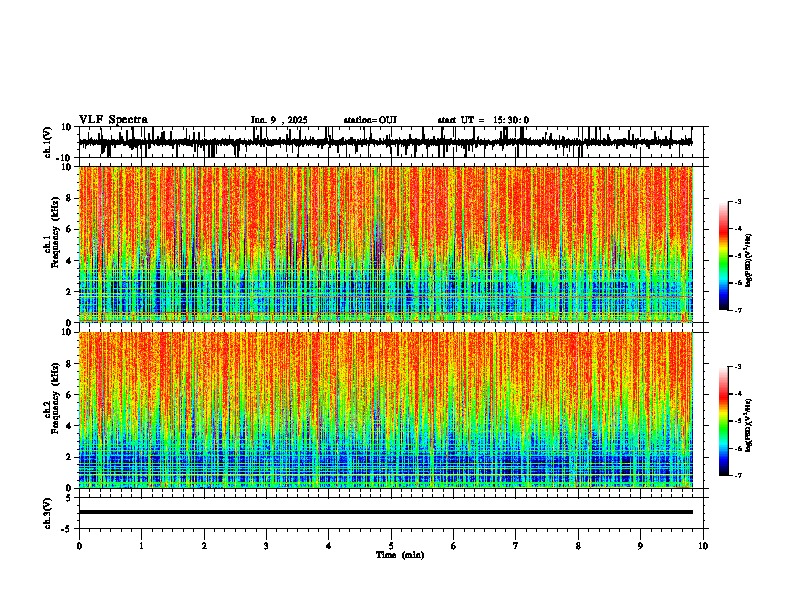Click the -3 label atop ch.1 color bar
The image size is (792, 612).
tap(737, 201)
